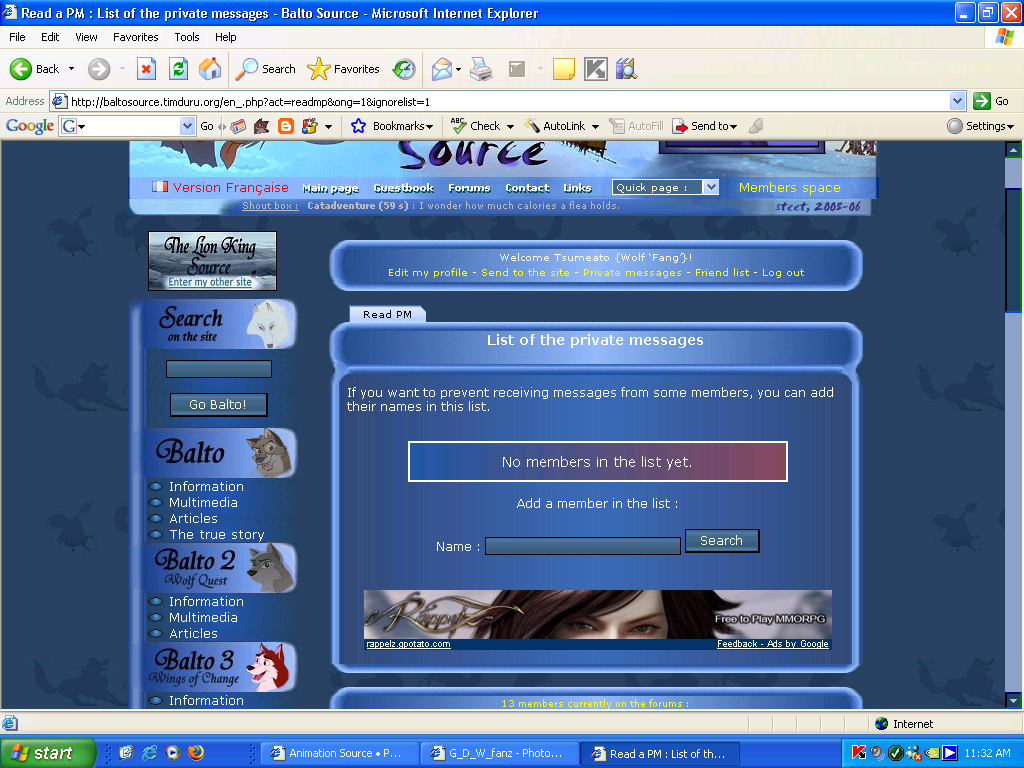Screen dimensions: 1024x768
Task: Click the Mail envelope icon
Action: pyautogui.click(x=441, y=69)
